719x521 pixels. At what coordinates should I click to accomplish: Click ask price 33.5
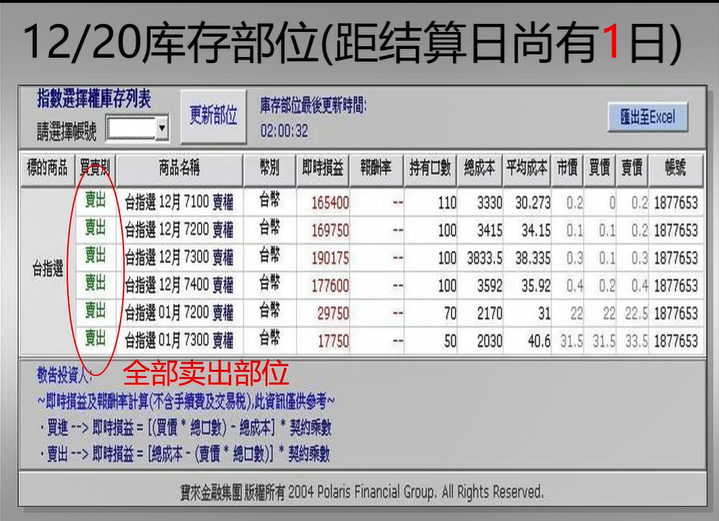(636, 341)
